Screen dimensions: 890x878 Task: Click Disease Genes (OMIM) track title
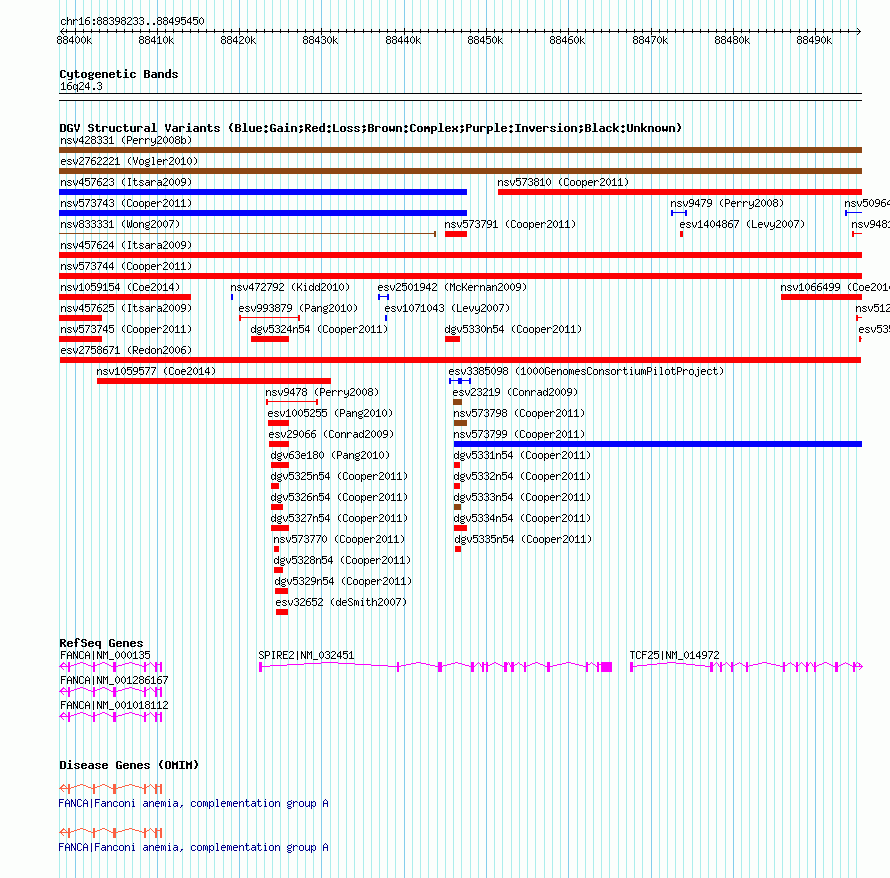pyautogui.click(x=129, y=765)
